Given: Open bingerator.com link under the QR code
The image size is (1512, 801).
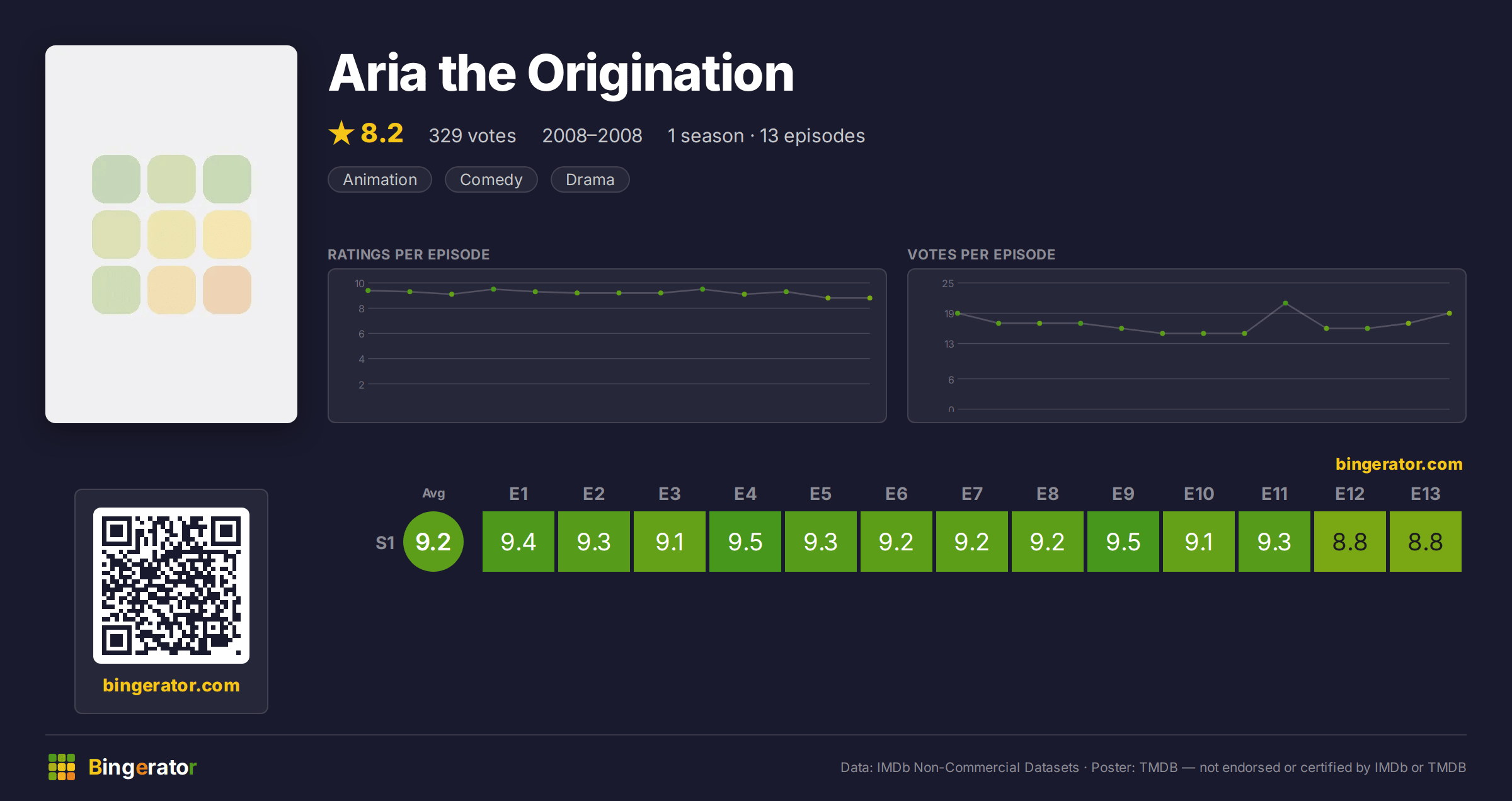Looking at the screenshot, I should pyautogui.click(x=171, y=685).
